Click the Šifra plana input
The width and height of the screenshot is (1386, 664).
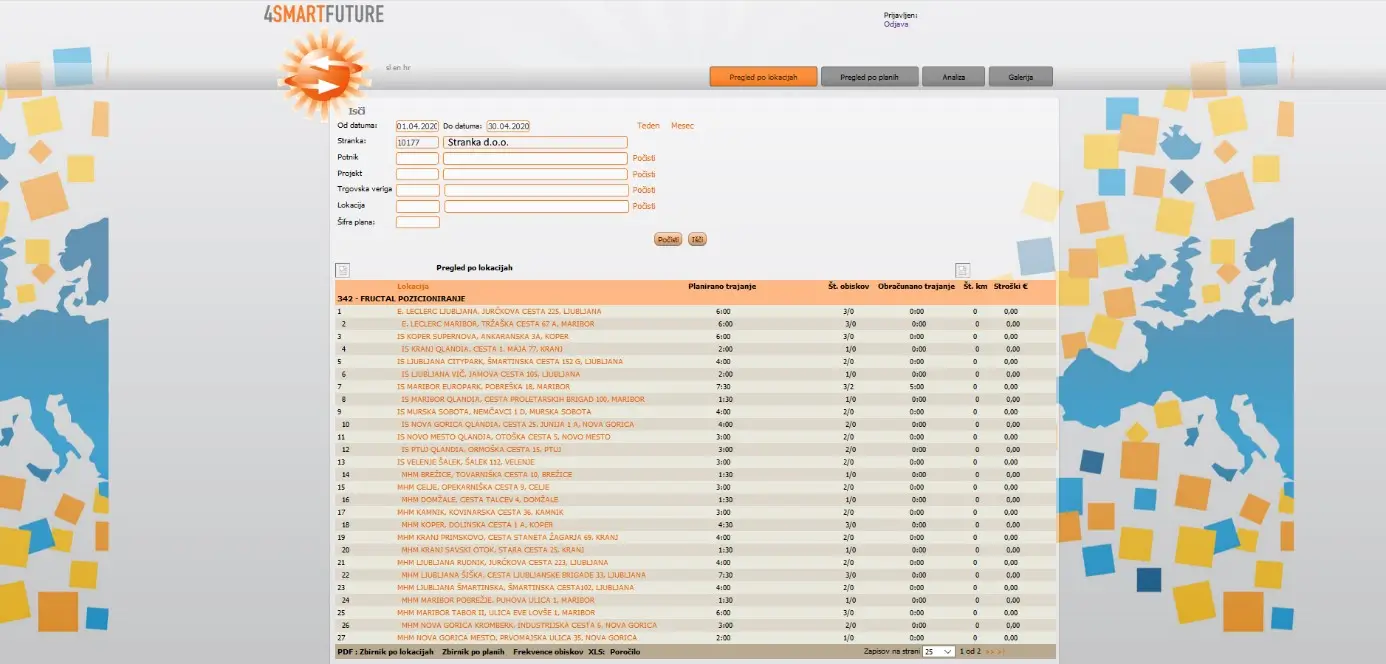(x=417, y=222)
